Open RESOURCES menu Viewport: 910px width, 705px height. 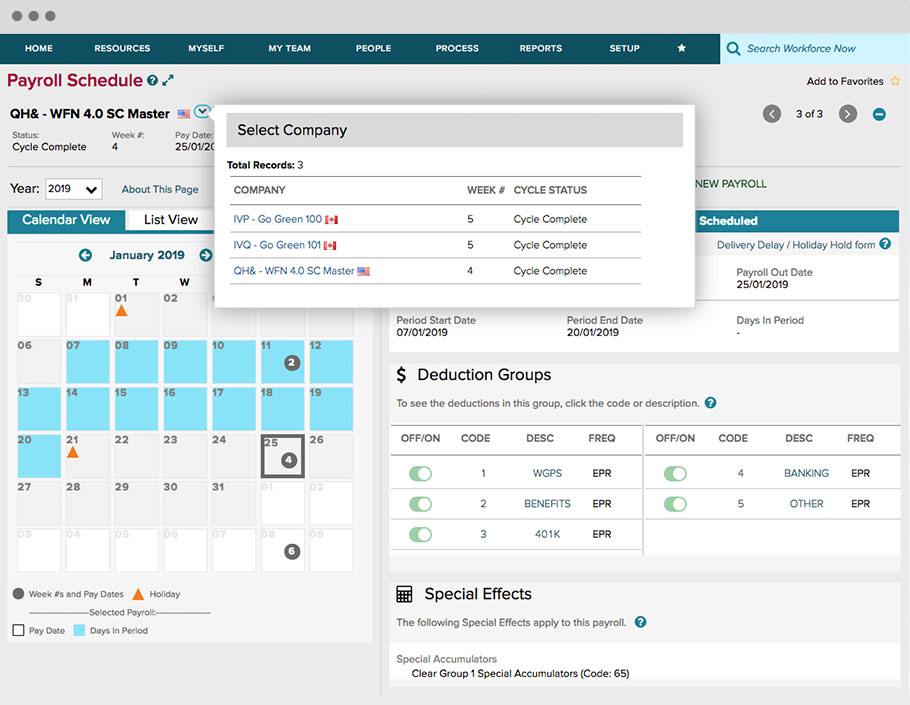click(x=122, y=48)
